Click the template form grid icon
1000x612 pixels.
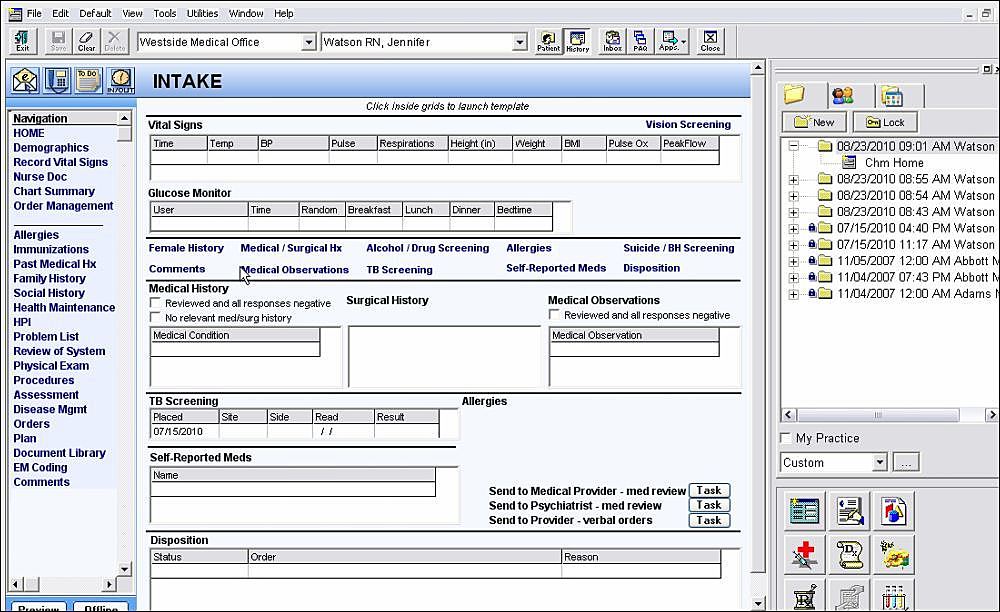804,511
